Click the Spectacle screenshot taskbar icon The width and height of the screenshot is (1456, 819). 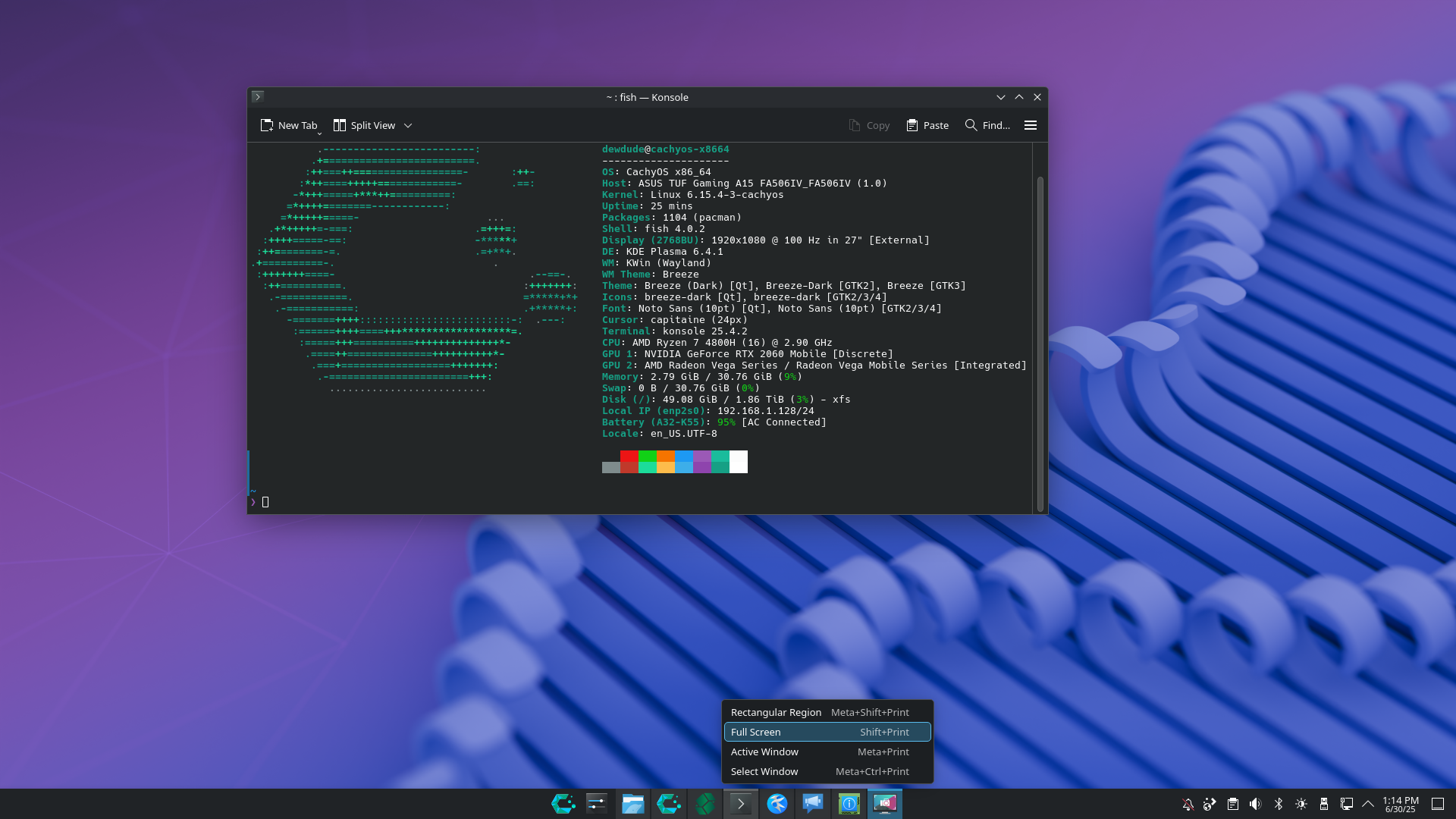tap(885, 804)
